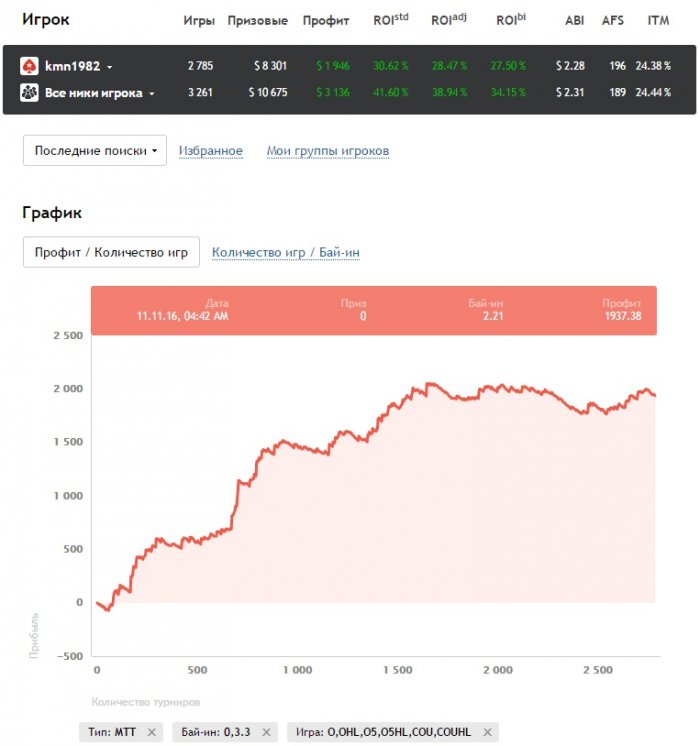Open 'Мои группы игроков' link
Image resolution: width=700 pixels, height=746 pixels.
click(327, 151)
